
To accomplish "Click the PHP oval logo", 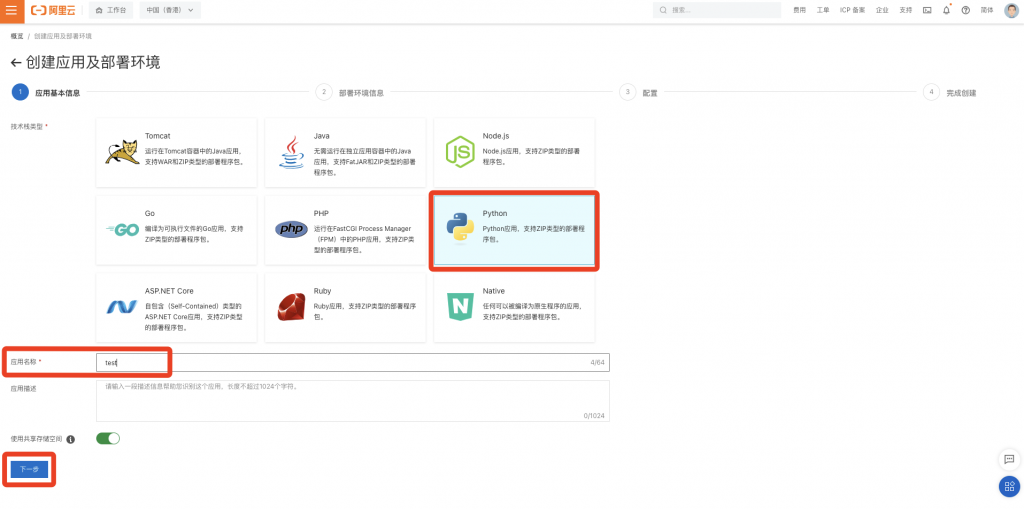I will [291, 229].
